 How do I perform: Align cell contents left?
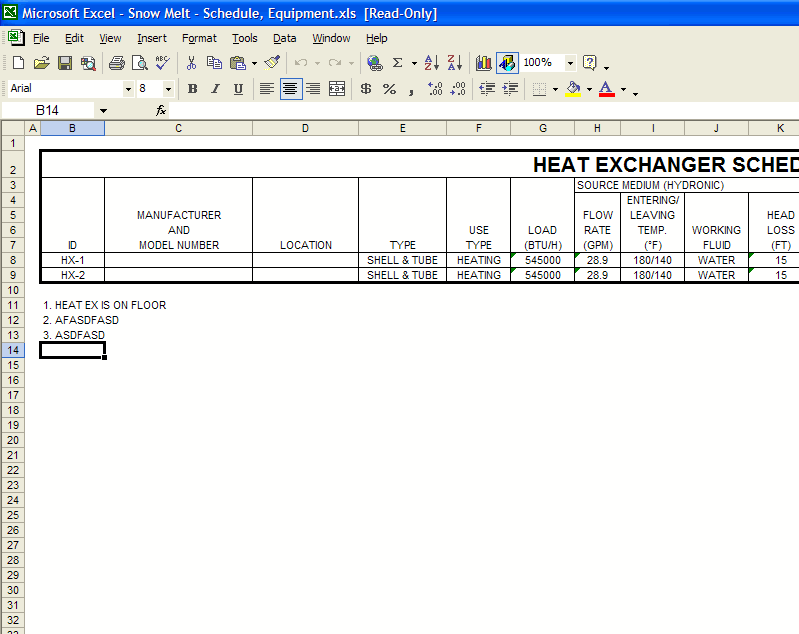(x=267, y=89)
